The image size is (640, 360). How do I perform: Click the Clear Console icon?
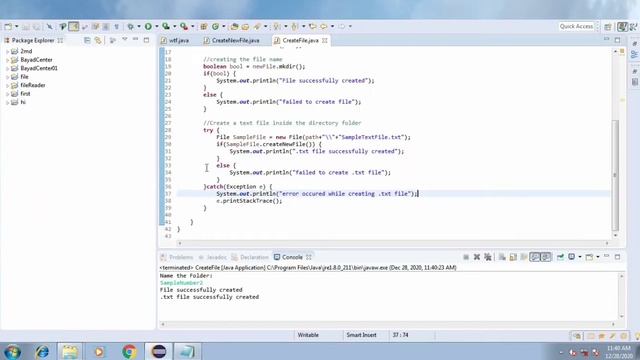(x=502, y=257)
